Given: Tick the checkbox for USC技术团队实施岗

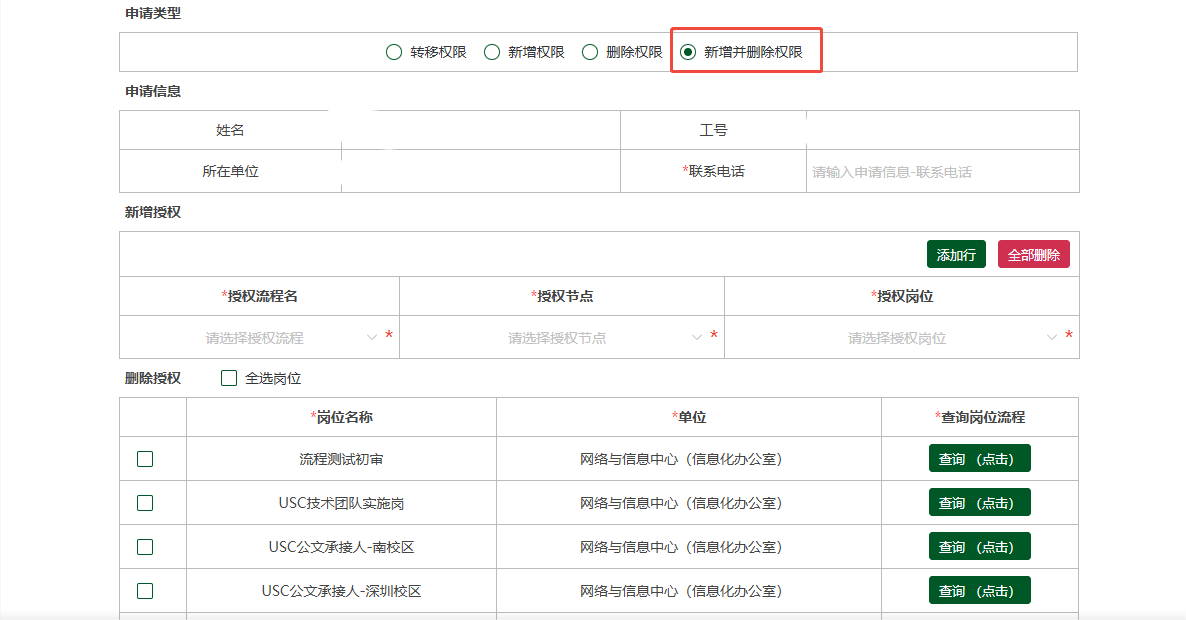Looking at the screenshot, I should coord(145,503).
